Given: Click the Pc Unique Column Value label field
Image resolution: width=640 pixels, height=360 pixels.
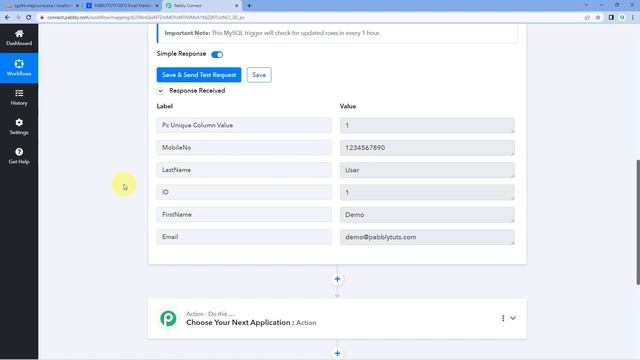Looking at the screenshot, I should 244,125.
